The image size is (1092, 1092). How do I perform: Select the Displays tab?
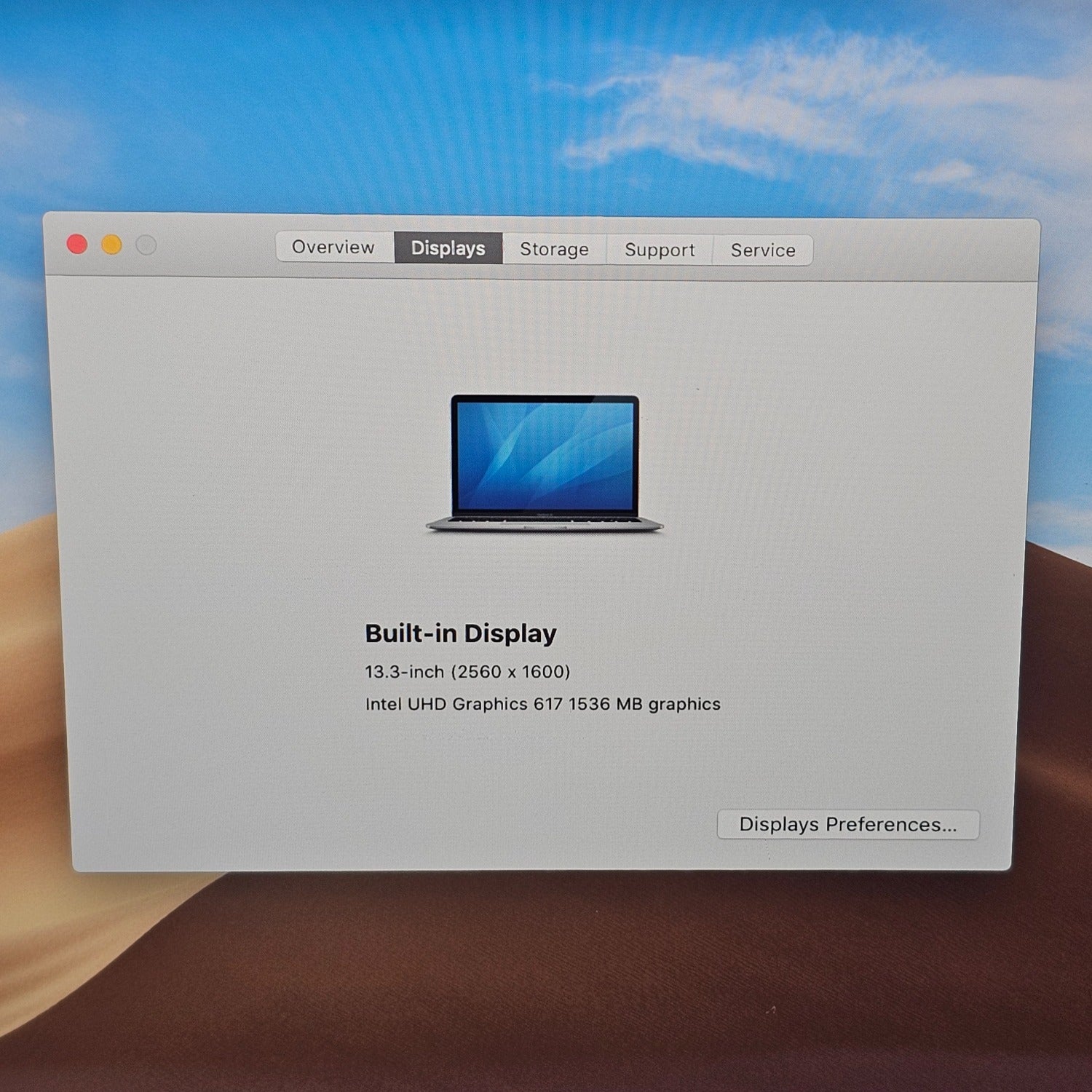tap(448, 248)
